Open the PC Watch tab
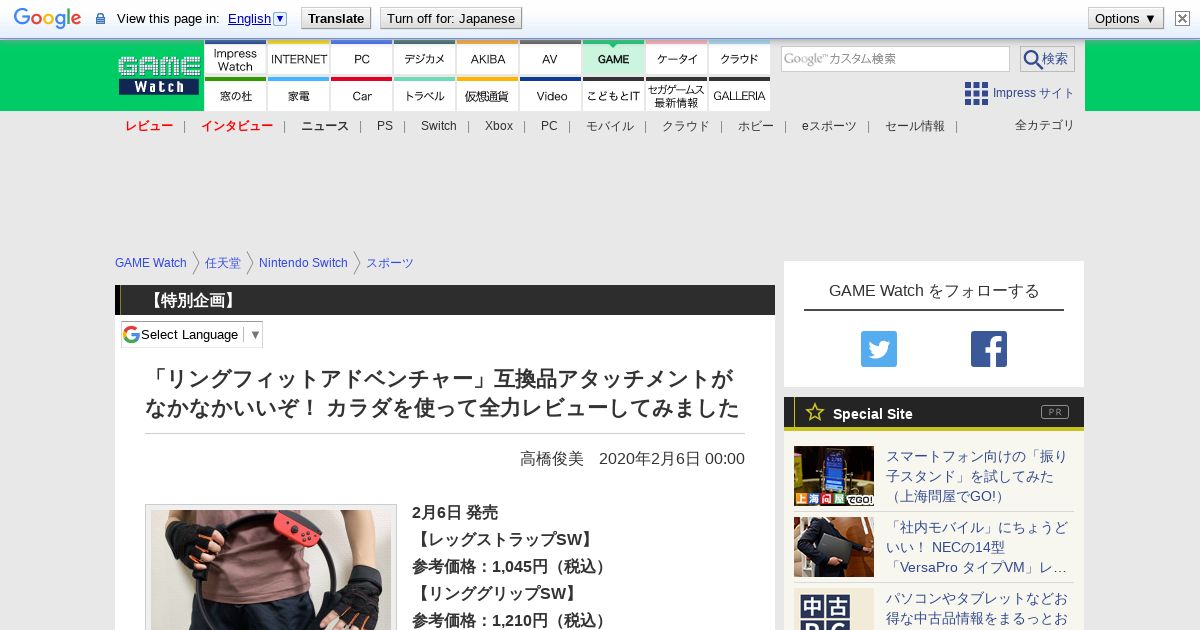 pyautogui.click(x=362, y=58)
